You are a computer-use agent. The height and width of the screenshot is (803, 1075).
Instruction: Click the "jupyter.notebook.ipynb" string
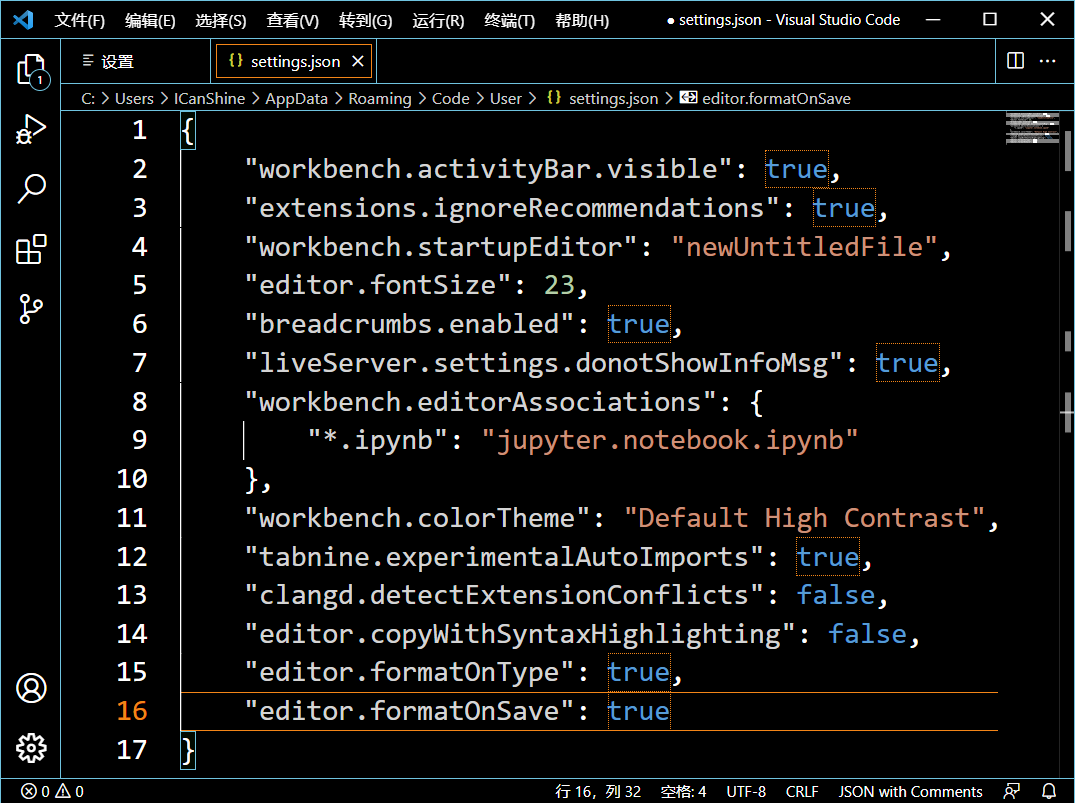click(x=670, y=440)
